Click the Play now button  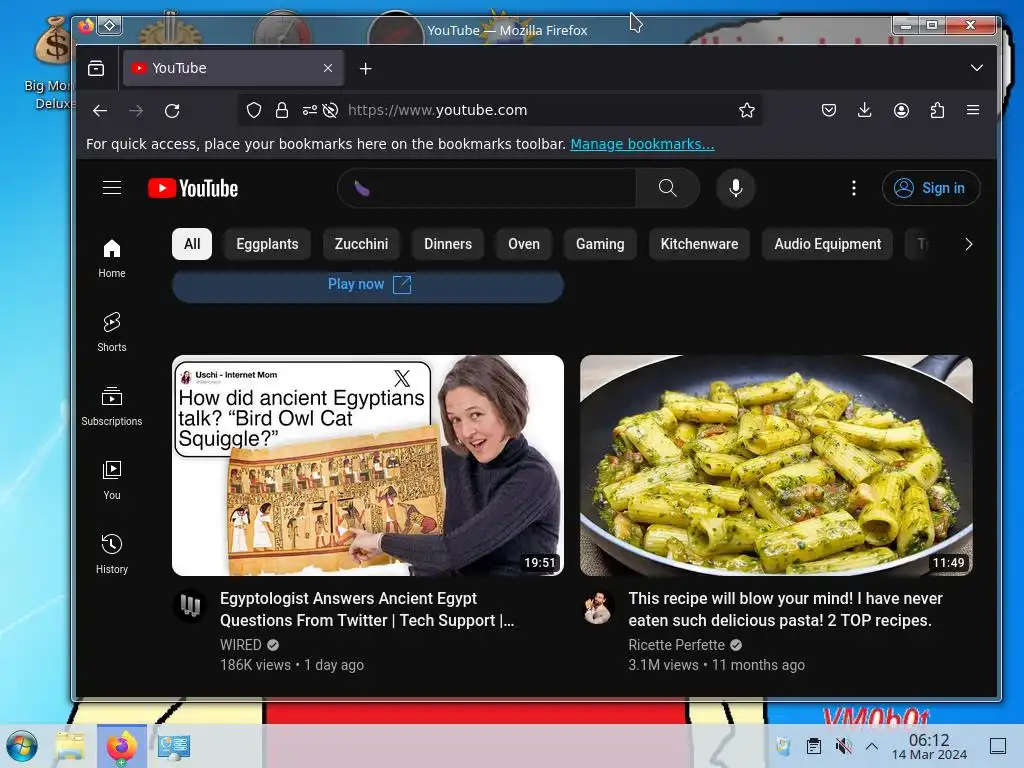tap(368, 285)
